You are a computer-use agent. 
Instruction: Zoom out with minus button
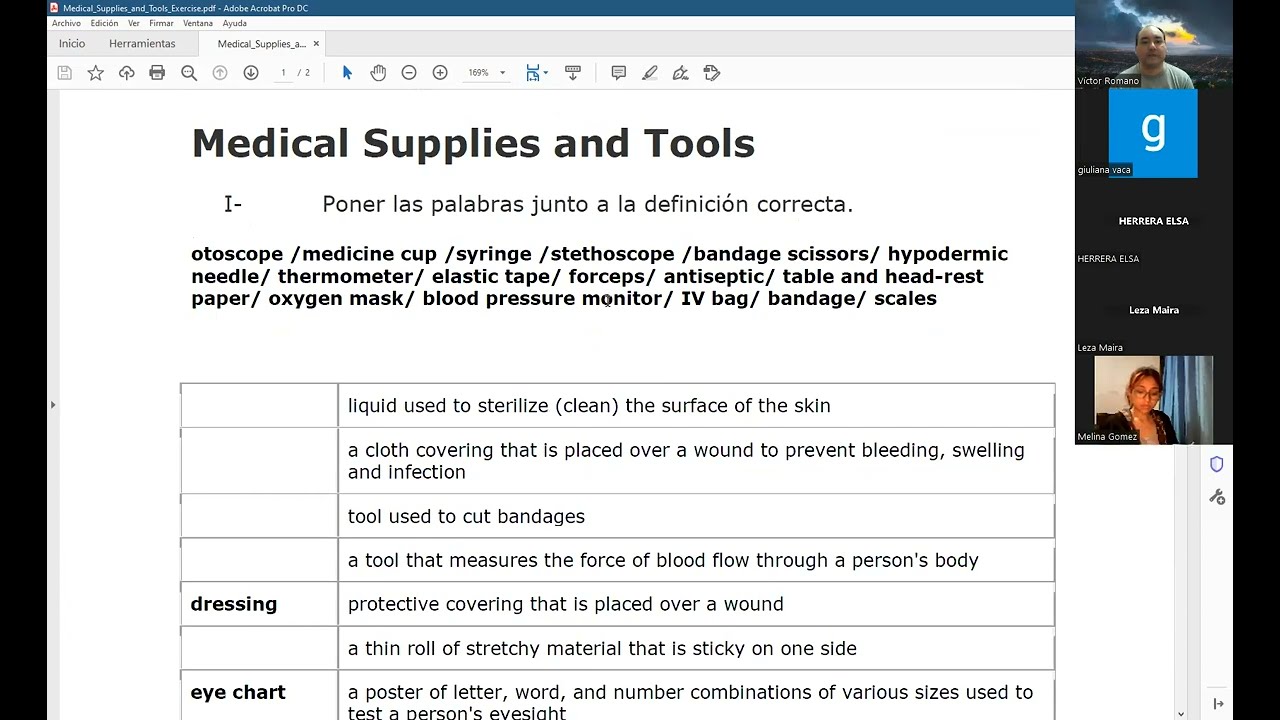point(409,73)
